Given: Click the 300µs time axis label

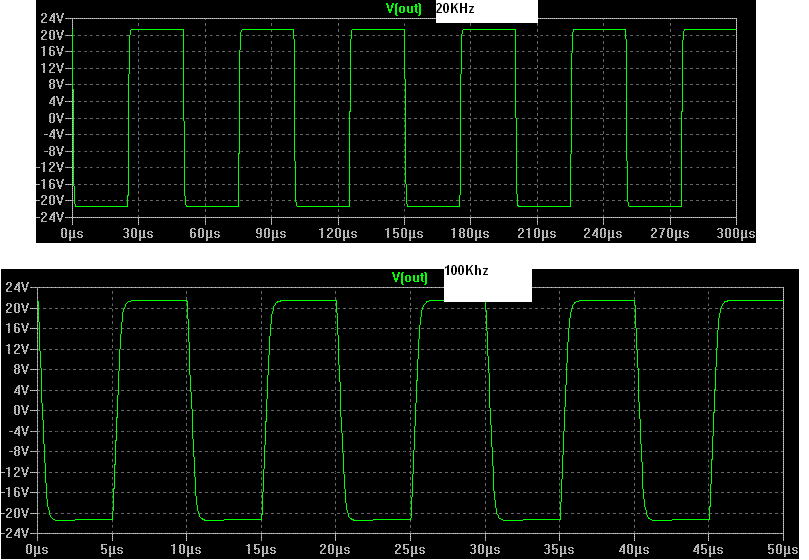Looking at the screenshot, I should [x=736, y=234].
